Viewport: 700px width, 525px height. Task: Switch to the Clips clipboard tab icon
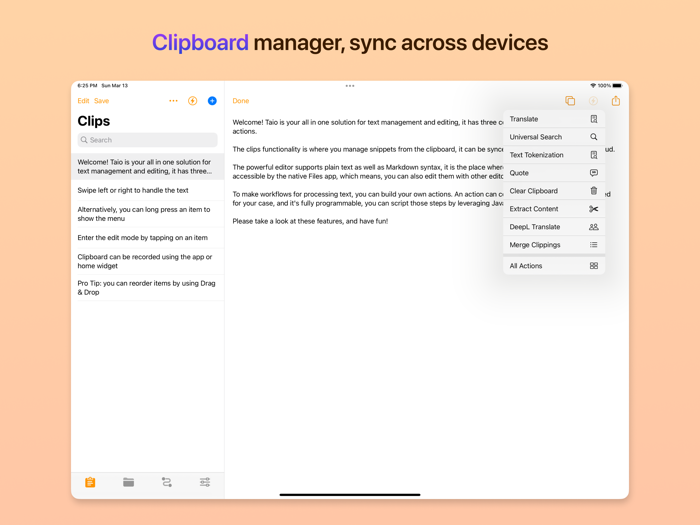[x=90, y=482]
